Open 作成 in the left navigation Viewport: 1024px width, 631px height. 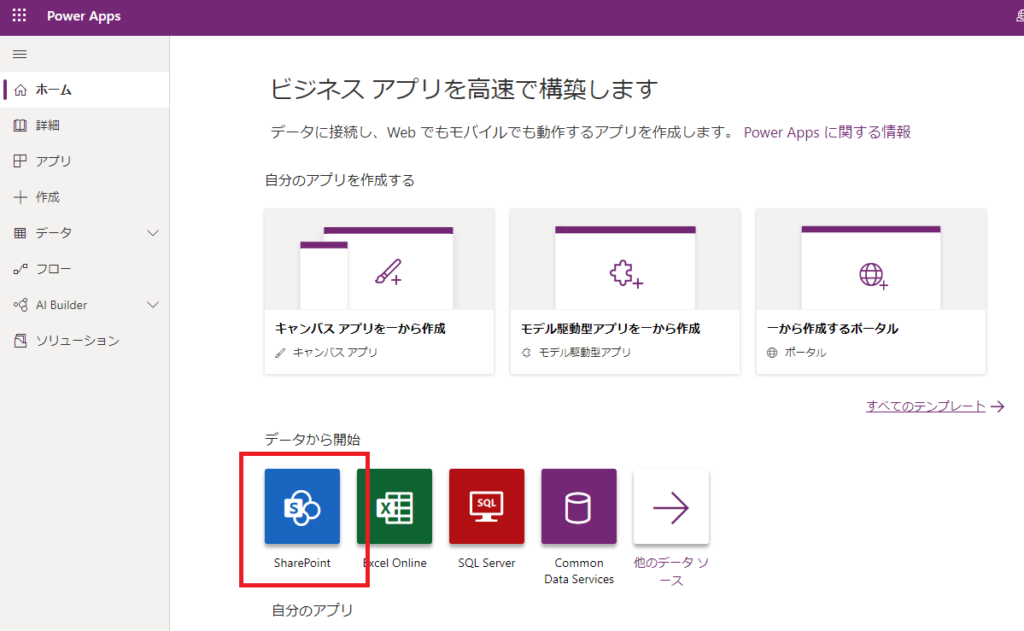(x=52, y=196)
